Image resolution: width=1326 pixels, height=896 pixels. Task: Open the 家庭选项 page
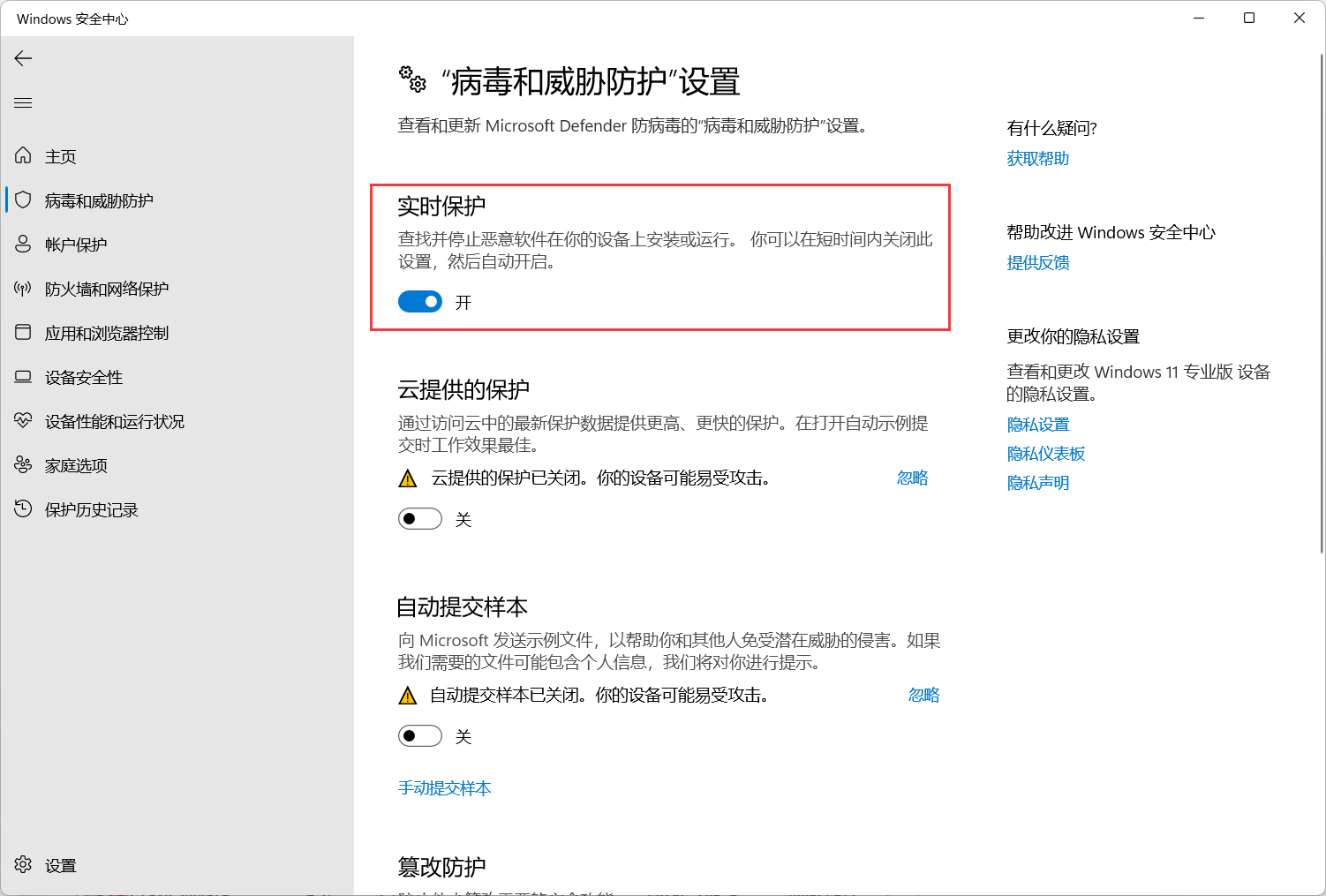[x=76, y=465]
